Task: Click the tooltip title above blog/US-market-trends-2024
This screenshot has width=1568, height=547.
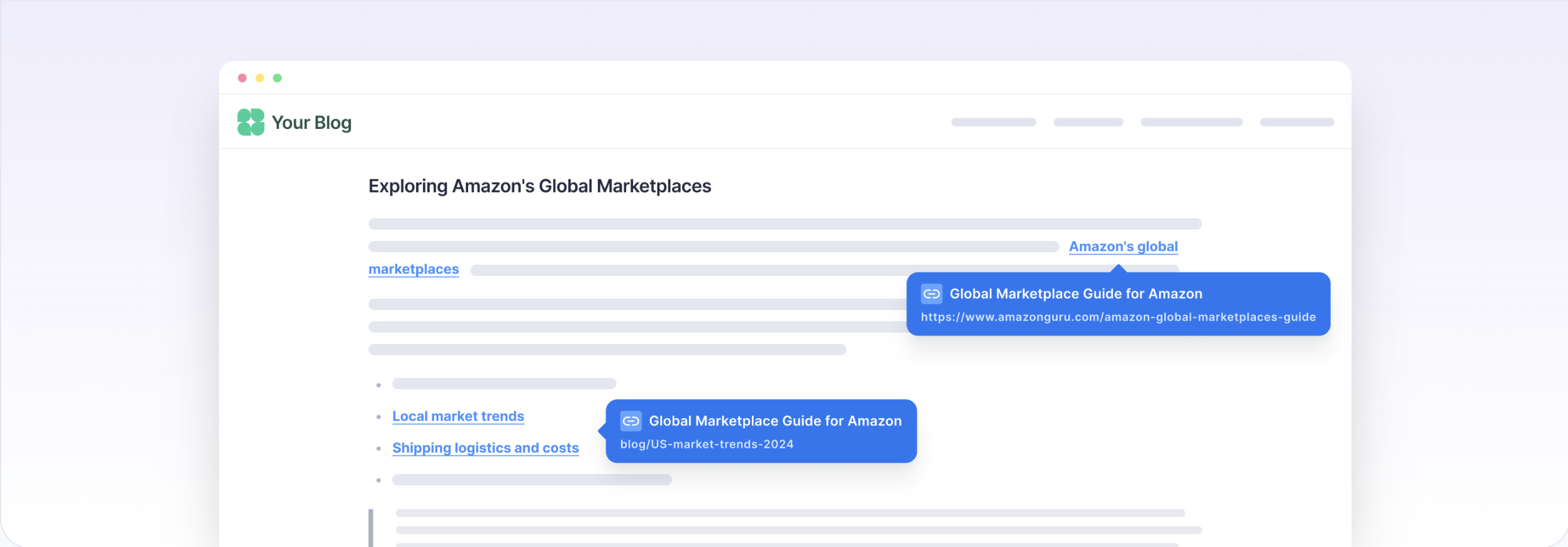Action: coord(775,421)
